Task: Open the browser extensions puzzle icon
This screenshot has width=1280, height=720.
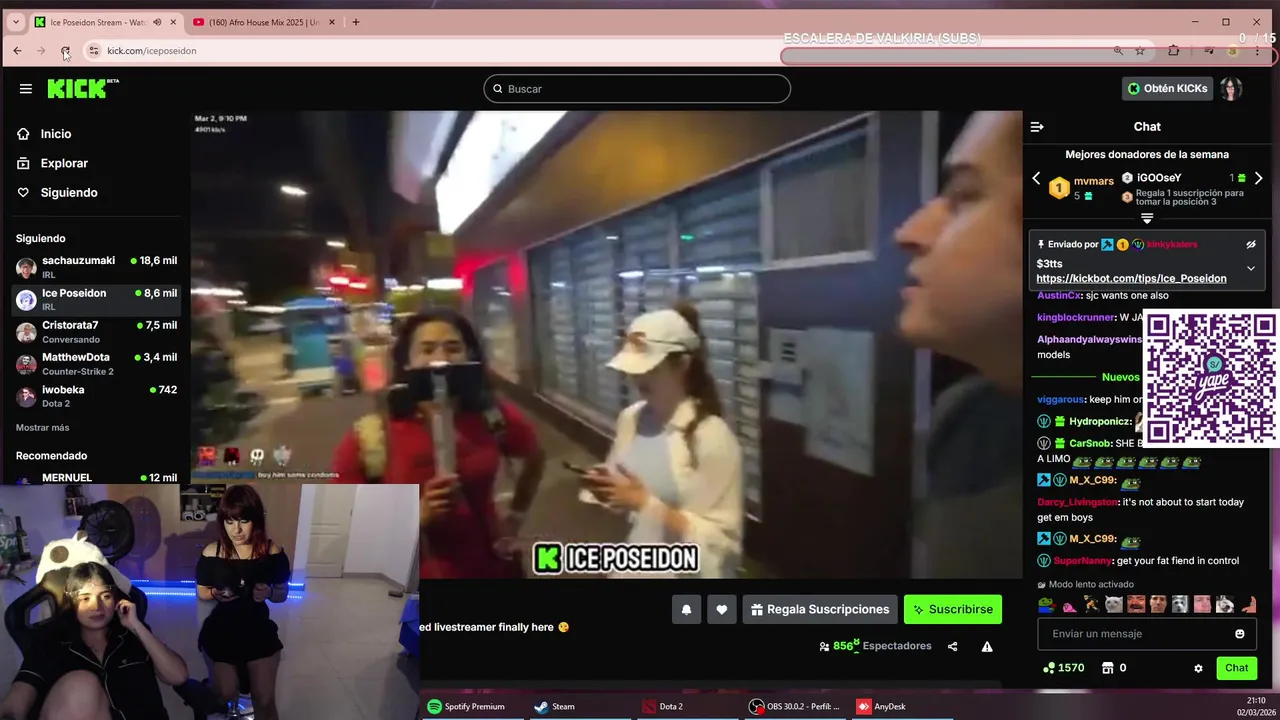Action: [1174, 51]
